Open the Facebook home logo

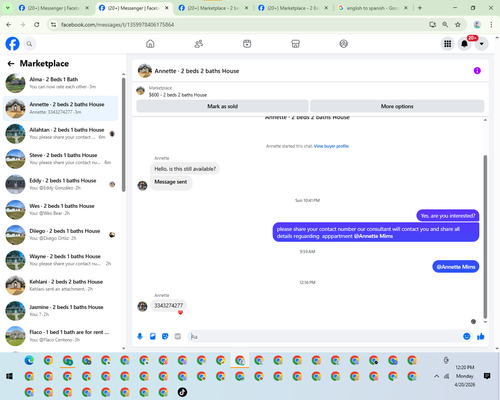[x=12, y=44]
